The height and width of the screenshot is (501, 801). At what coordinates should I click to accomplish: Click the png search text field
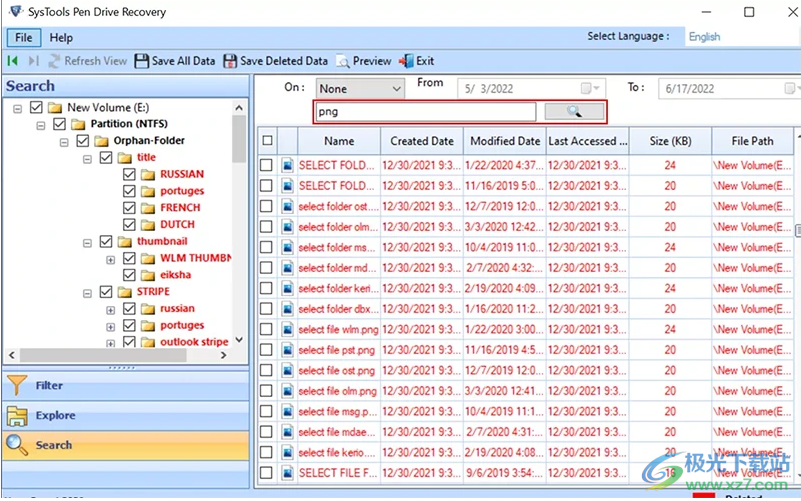click(425, 112)
